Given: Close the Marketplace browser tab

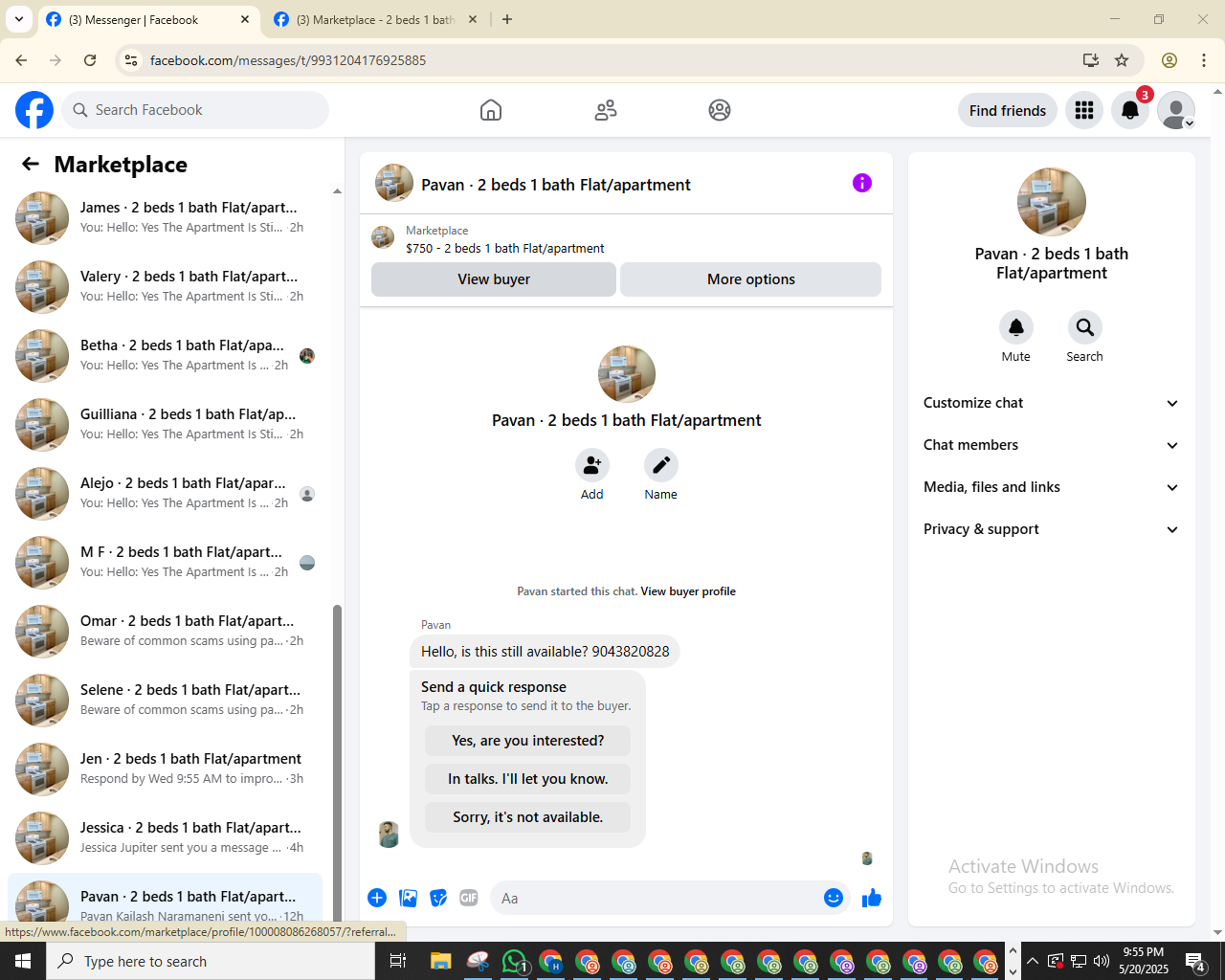Looking at the screenshot, I should point(473,19).
